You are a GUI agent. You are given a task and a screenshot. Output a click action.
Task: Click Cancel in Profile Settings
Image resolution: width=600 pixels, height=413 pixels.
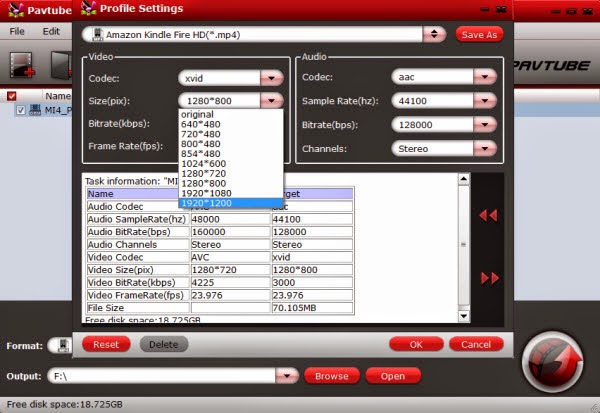[x=476, y=344]
